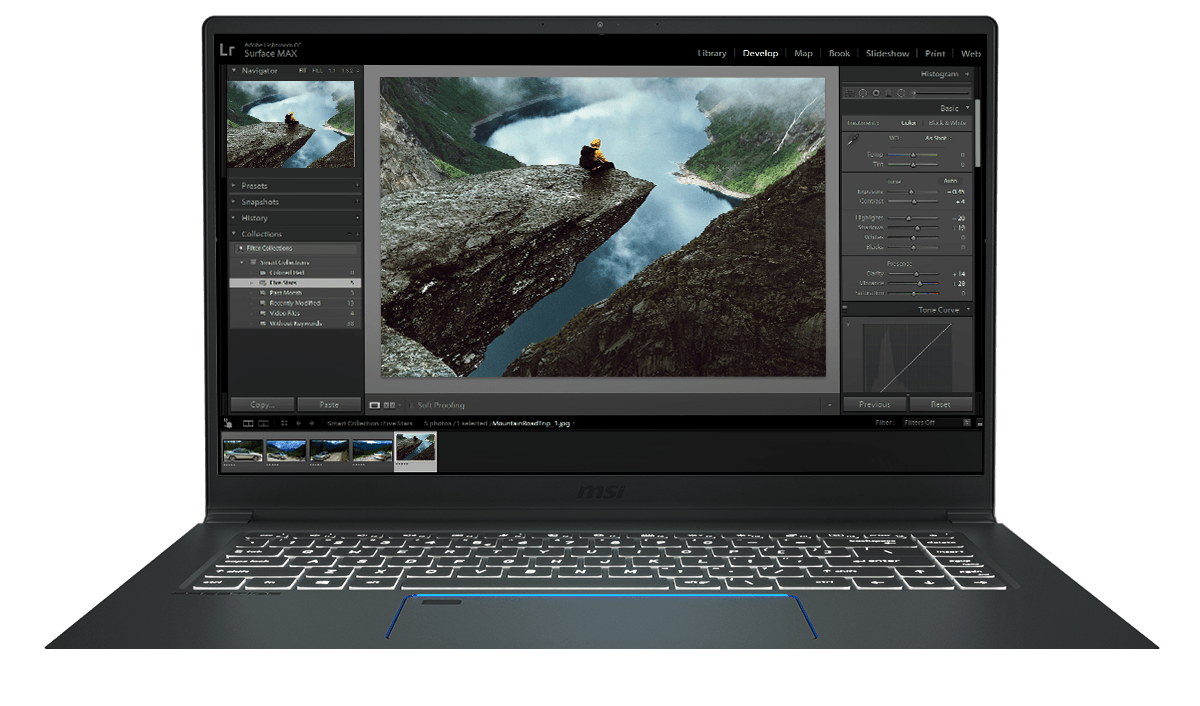Pick the White Balance eyedropper tool

[x=853, y=142]
